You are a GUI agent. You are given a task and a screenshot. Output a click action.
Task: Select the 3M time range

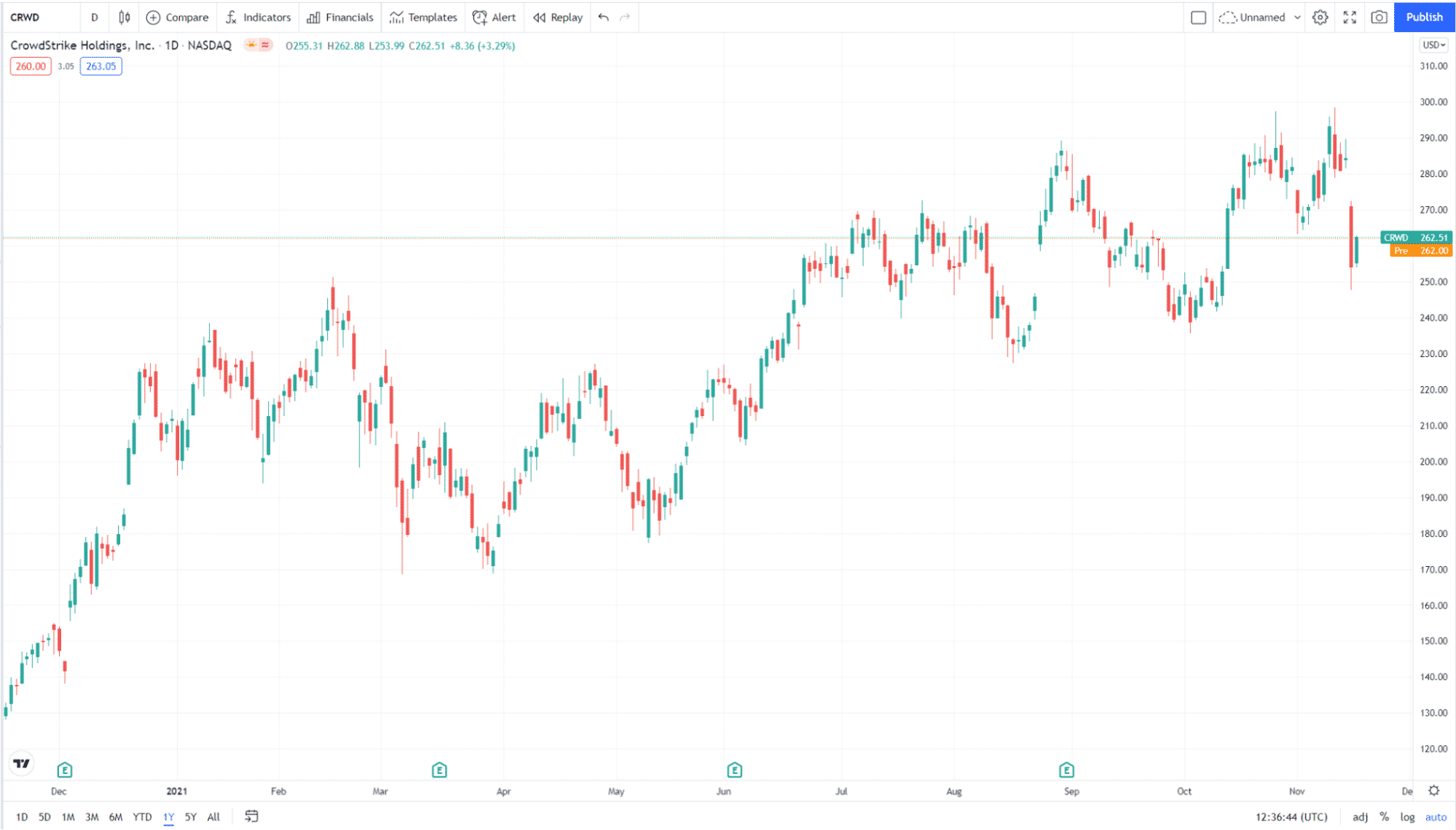(92, 817)
